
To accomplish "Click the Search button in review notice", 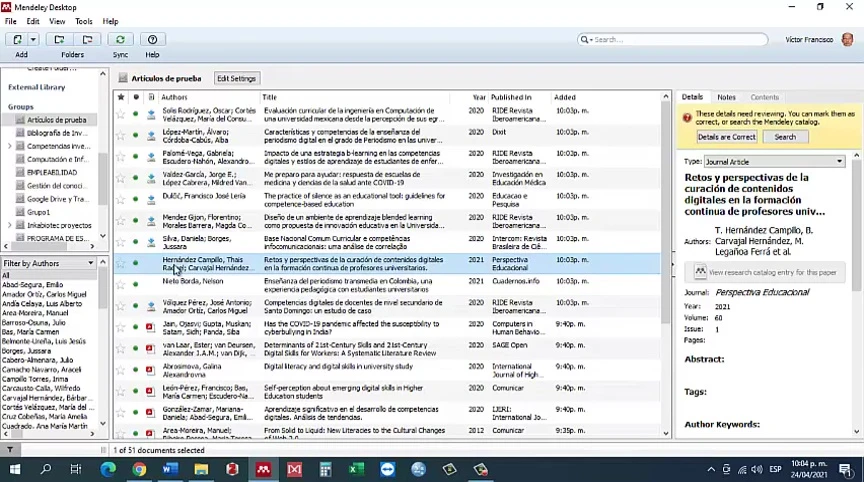I will point(785,137).
